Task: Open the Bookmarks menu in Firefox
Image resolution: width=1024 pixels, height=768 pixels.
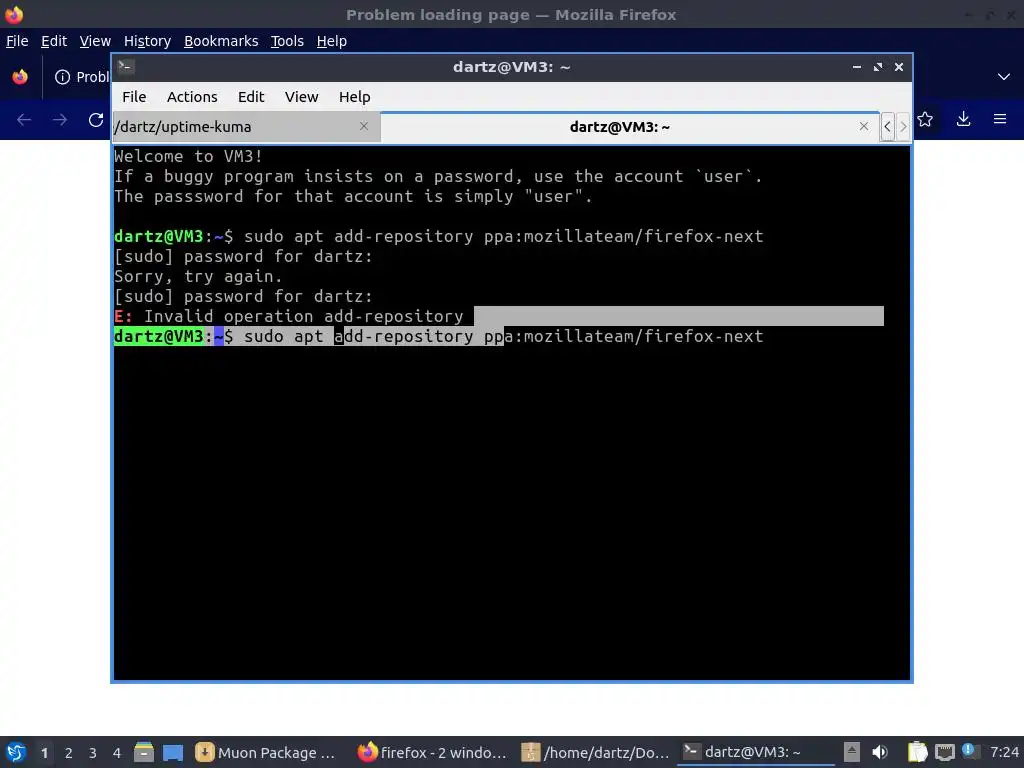Action: click(x=221, y=41)
